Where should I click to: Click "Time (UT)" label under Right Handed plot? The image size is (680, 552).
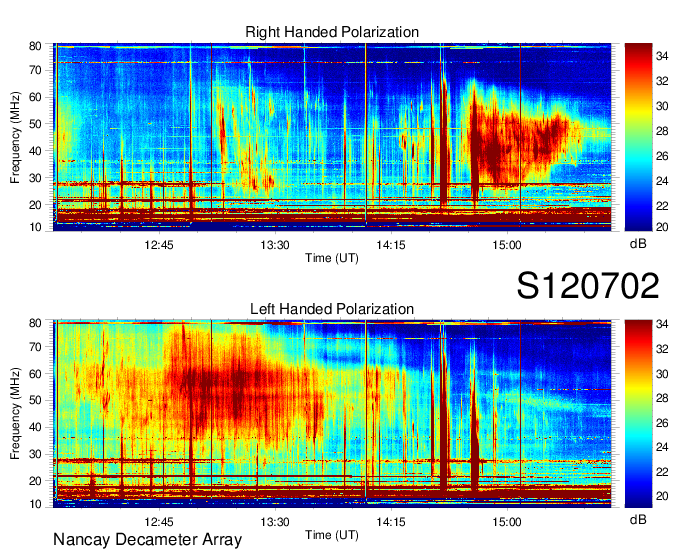(332, 258)
